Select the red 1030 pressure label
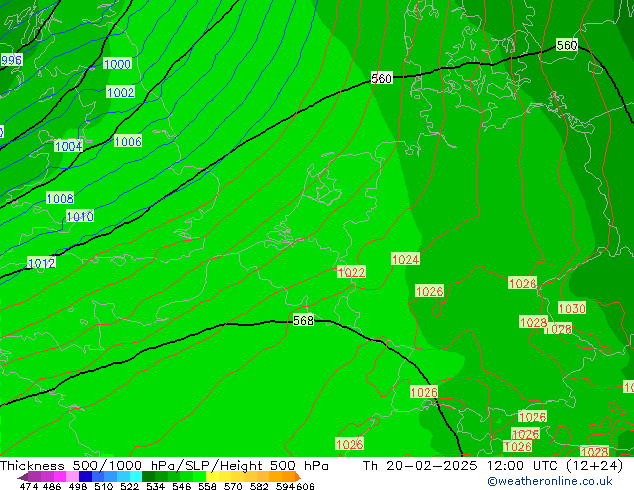The width and height of the screenshot is (634, 490). pos(572,308)
